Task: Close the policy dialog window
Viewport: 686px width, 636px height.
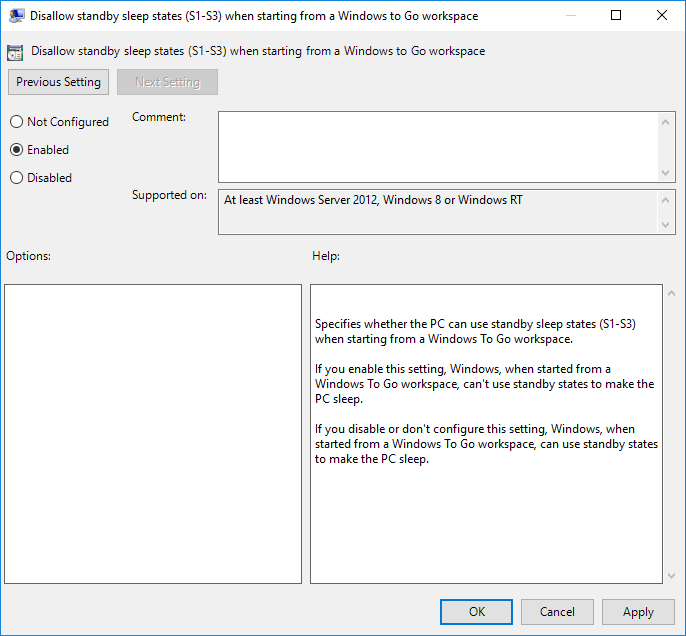Action: click(x=662, y=15)
